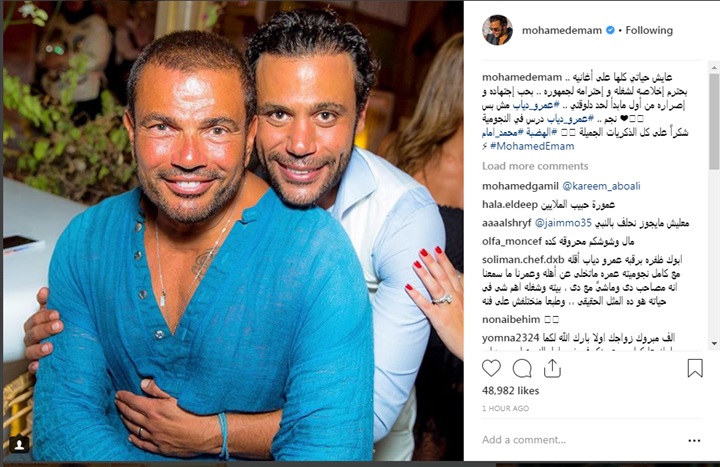Expand Load more comments
The height and width of the screenshot is (467, 720).
[535, 166]
